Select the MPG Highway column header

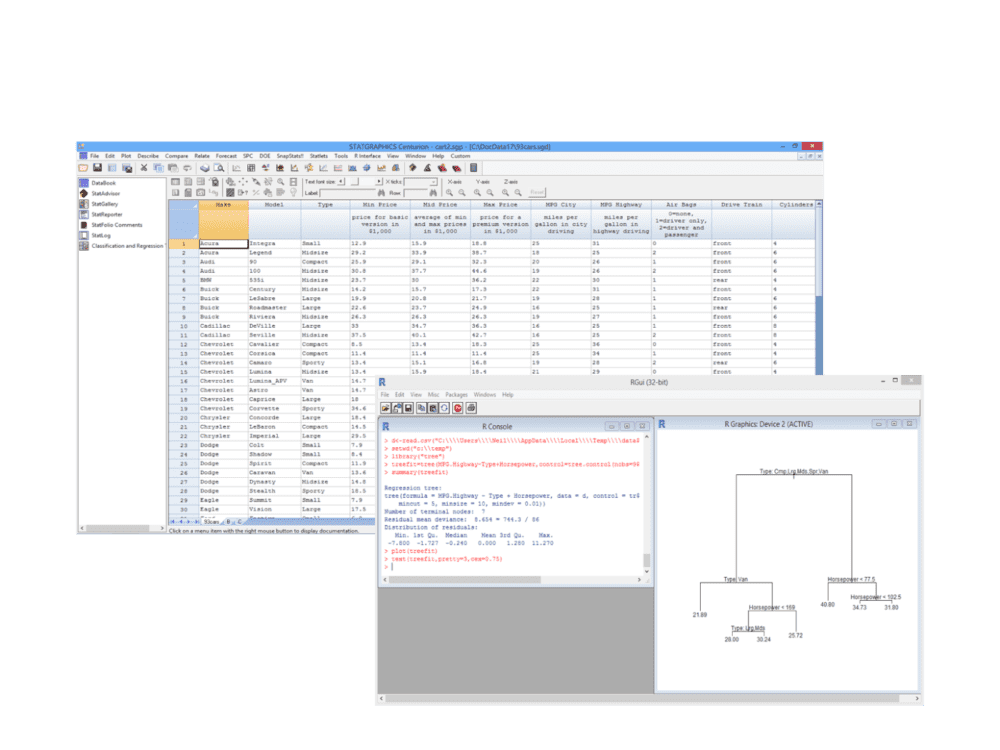click(615, 204)
